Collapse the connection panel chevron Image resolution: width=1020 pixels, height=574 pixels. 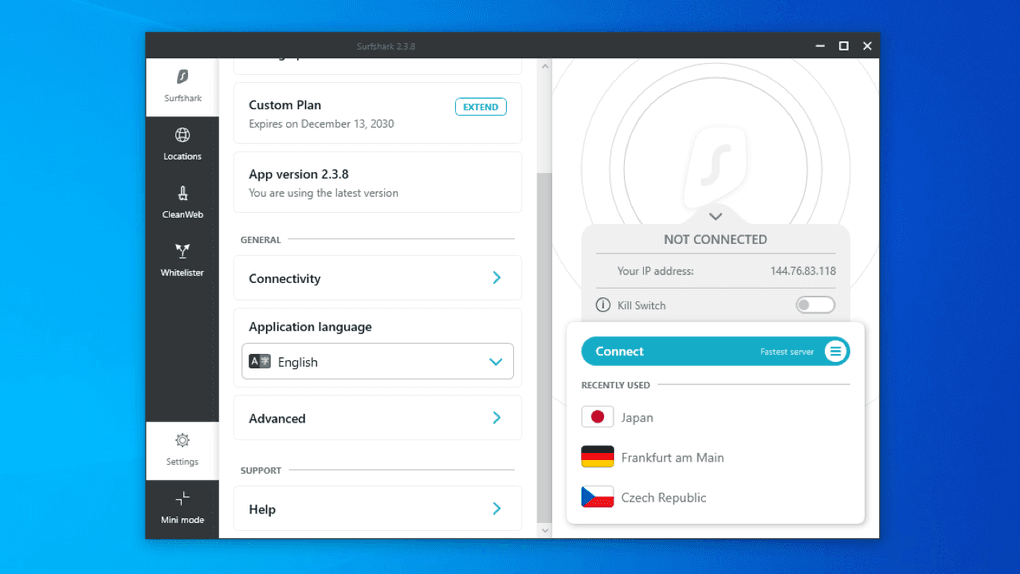(716, 216)
